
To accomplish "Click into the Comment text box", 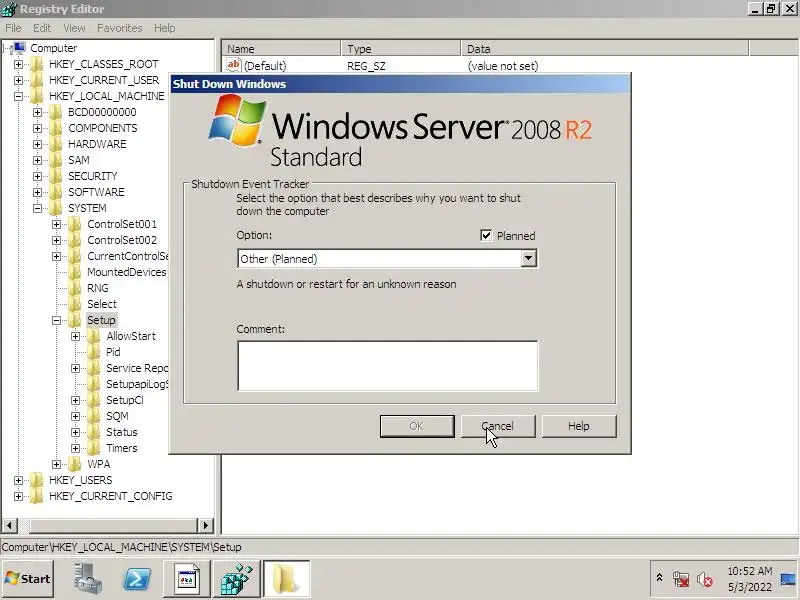I will [x=387, y=366].
